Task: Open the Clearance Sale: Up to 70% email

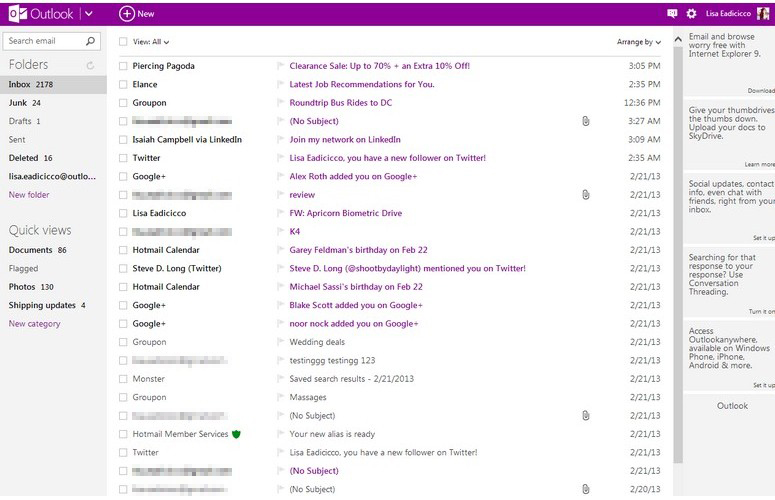Action: (x=379, y=66)
